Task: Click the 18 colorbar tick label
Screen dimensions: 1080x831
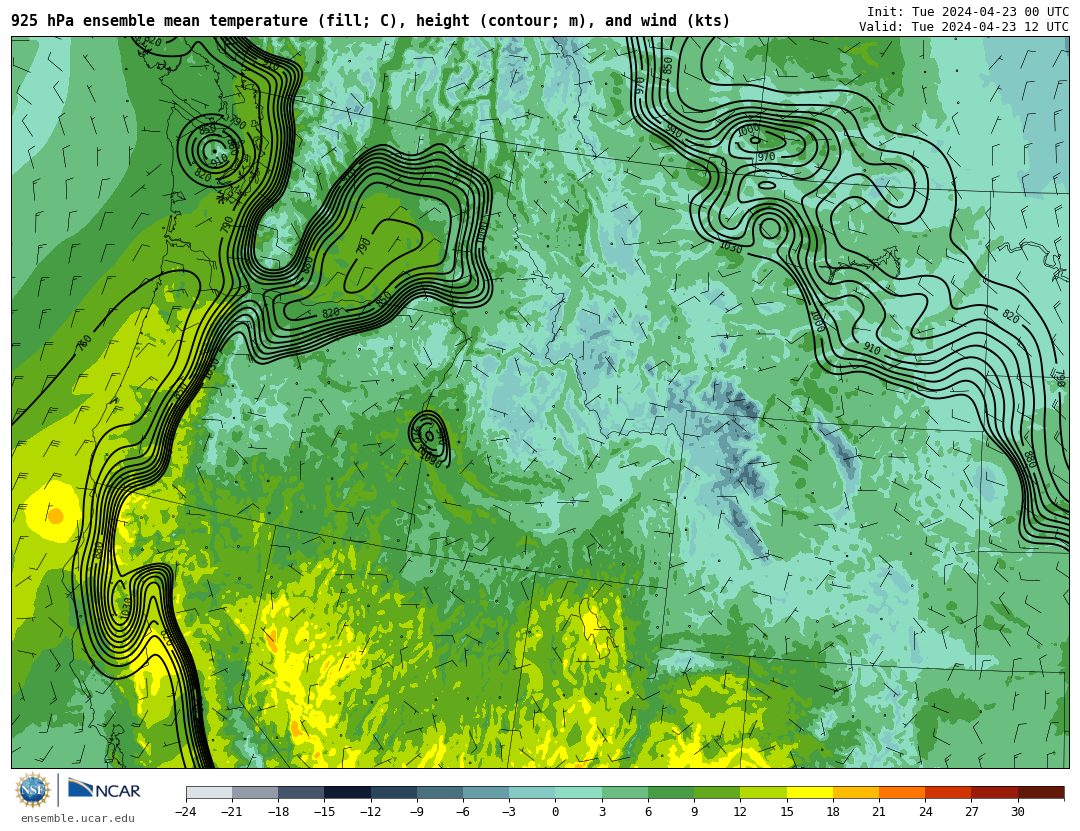Action: click(x=833, y=812)
